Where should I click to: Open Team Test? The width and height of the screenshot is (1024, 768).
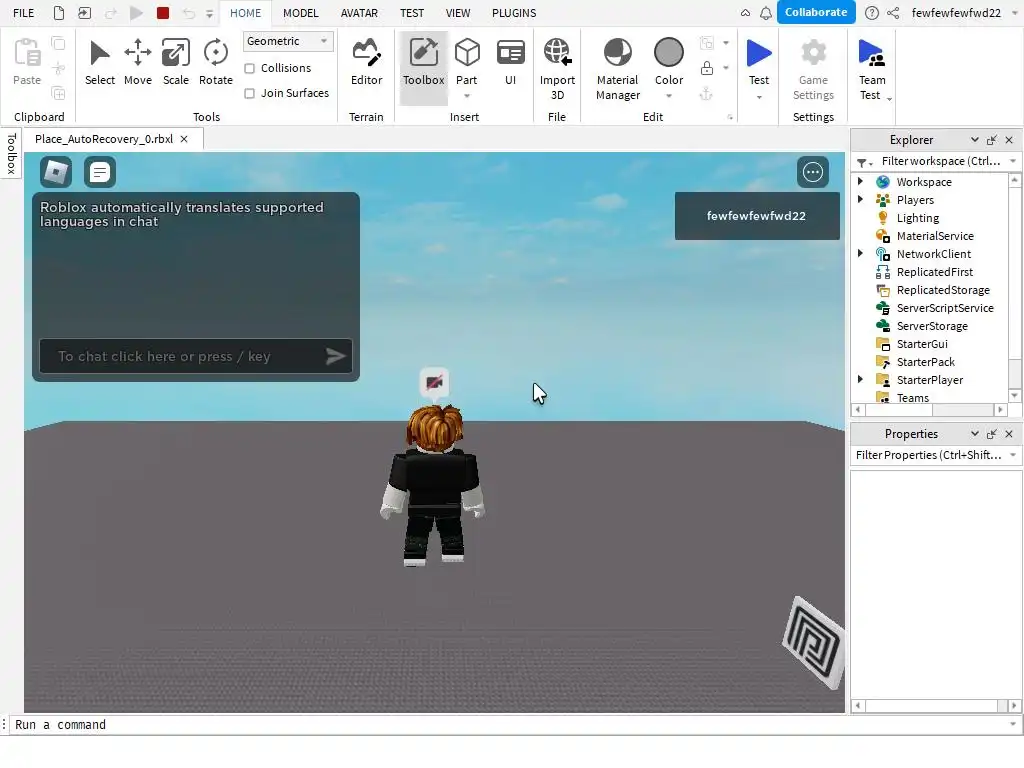(x=872, y=69)
